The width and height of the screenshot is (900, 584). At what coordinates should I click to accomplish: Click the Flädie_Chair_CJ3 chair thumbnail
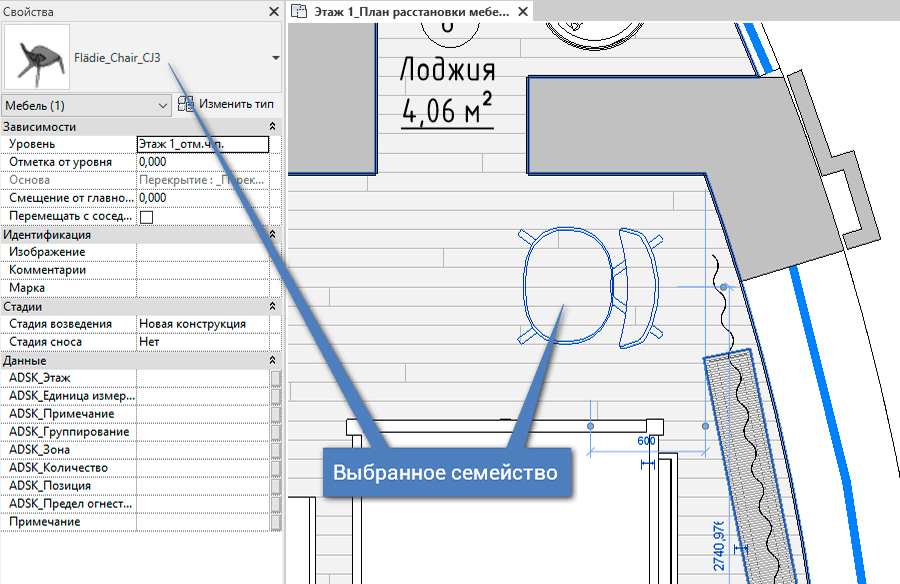37,57
